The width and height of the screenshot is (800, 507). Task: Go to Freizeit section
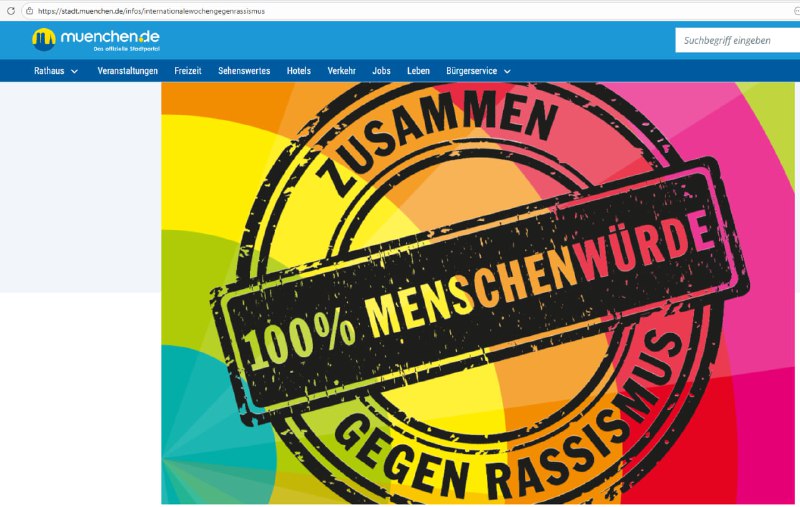pos(188,71)
